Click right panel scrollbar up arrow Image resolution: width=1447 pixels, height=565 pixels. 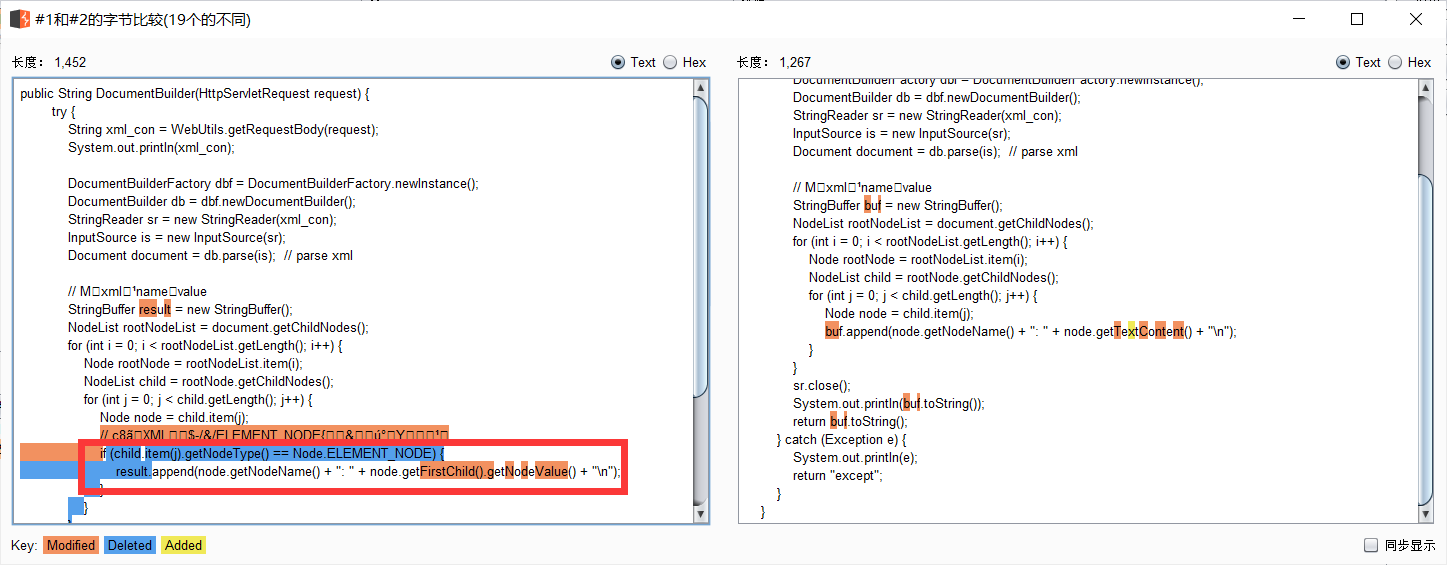click(1425, 90)
